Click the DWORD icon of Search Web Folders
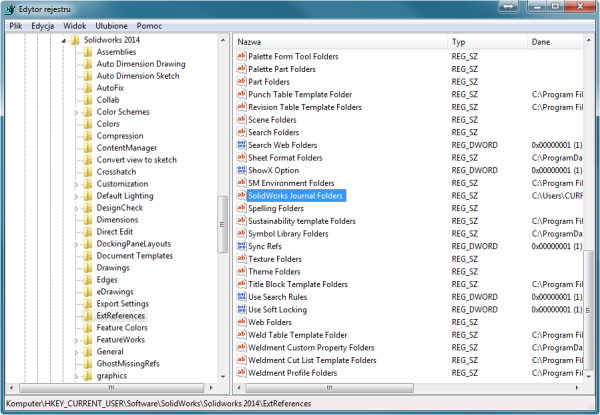This screenshot has height=415, width=600. tap(241, 145)
